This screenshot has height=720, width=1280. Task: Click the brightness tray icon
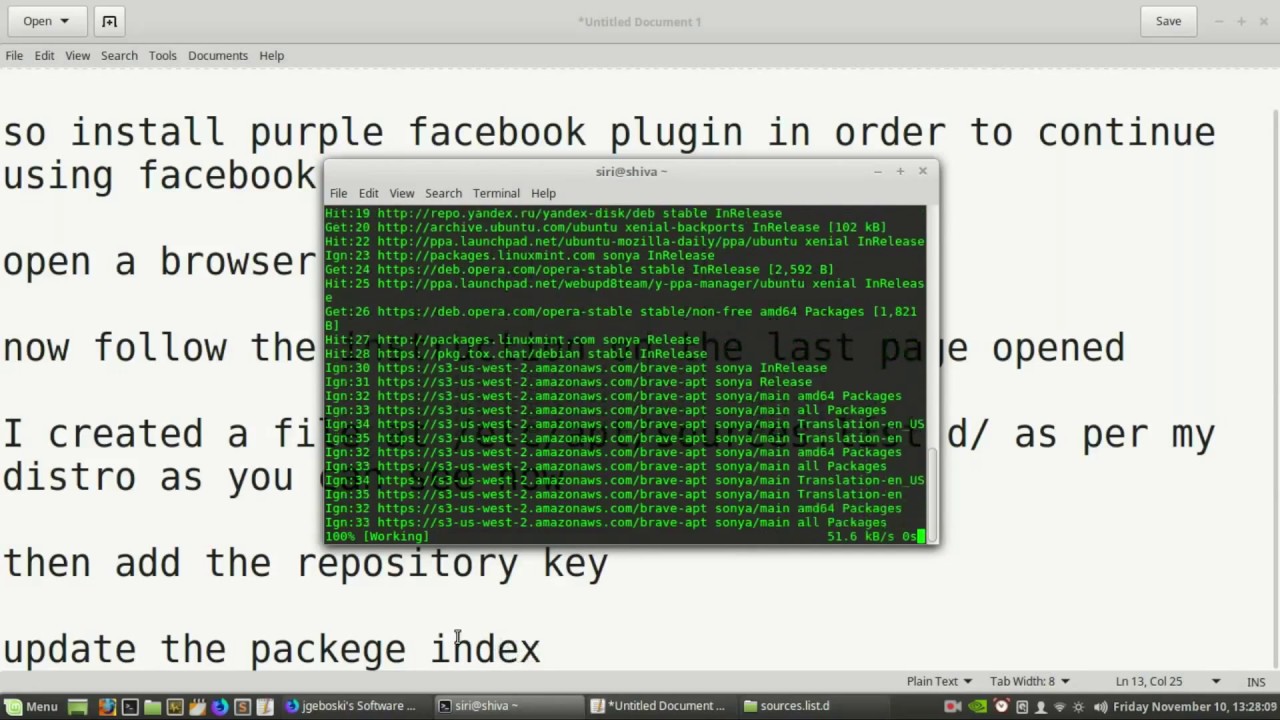1078,707
